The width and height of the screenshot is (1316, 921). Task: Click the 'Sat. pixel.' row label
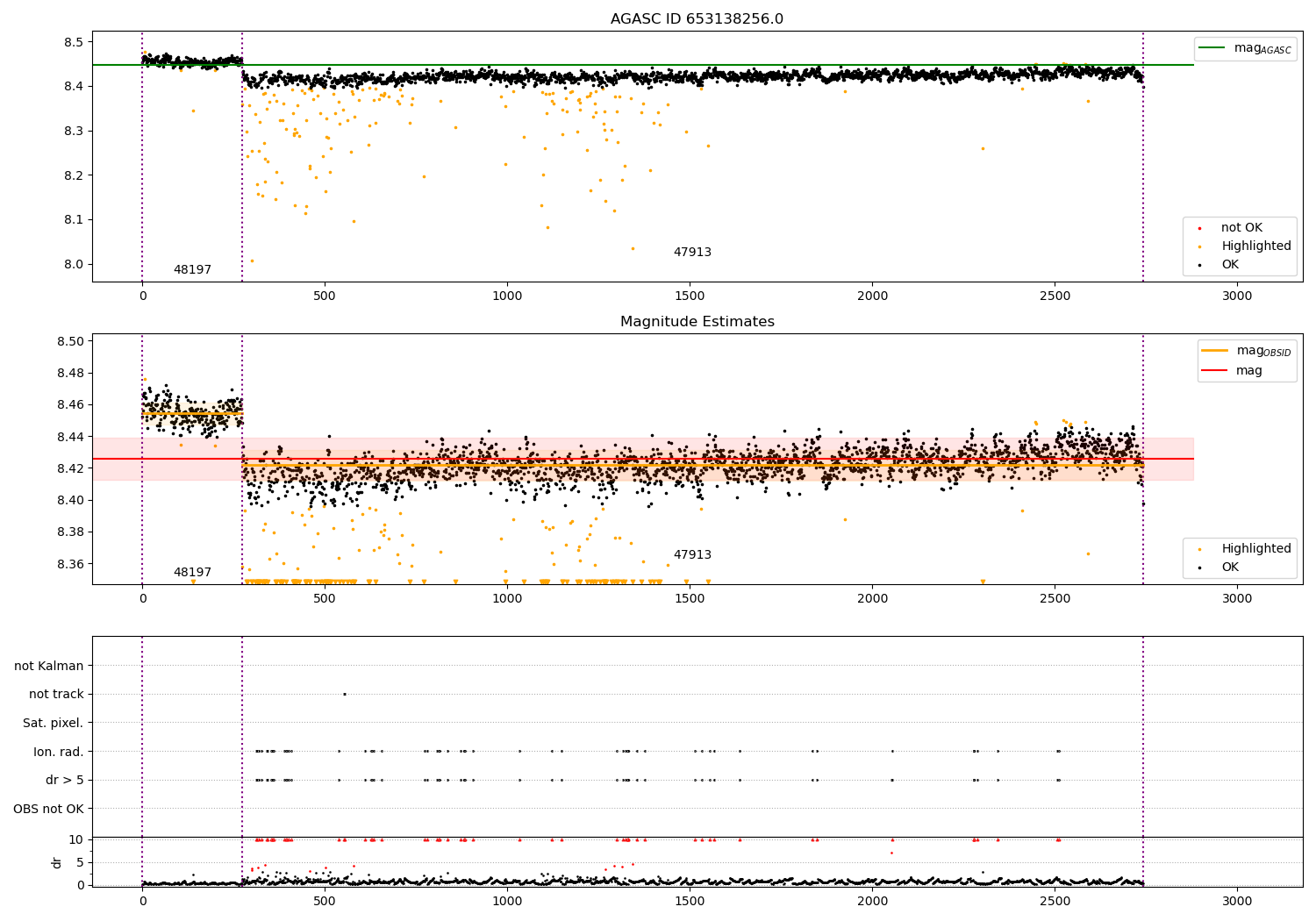(54, 724)
